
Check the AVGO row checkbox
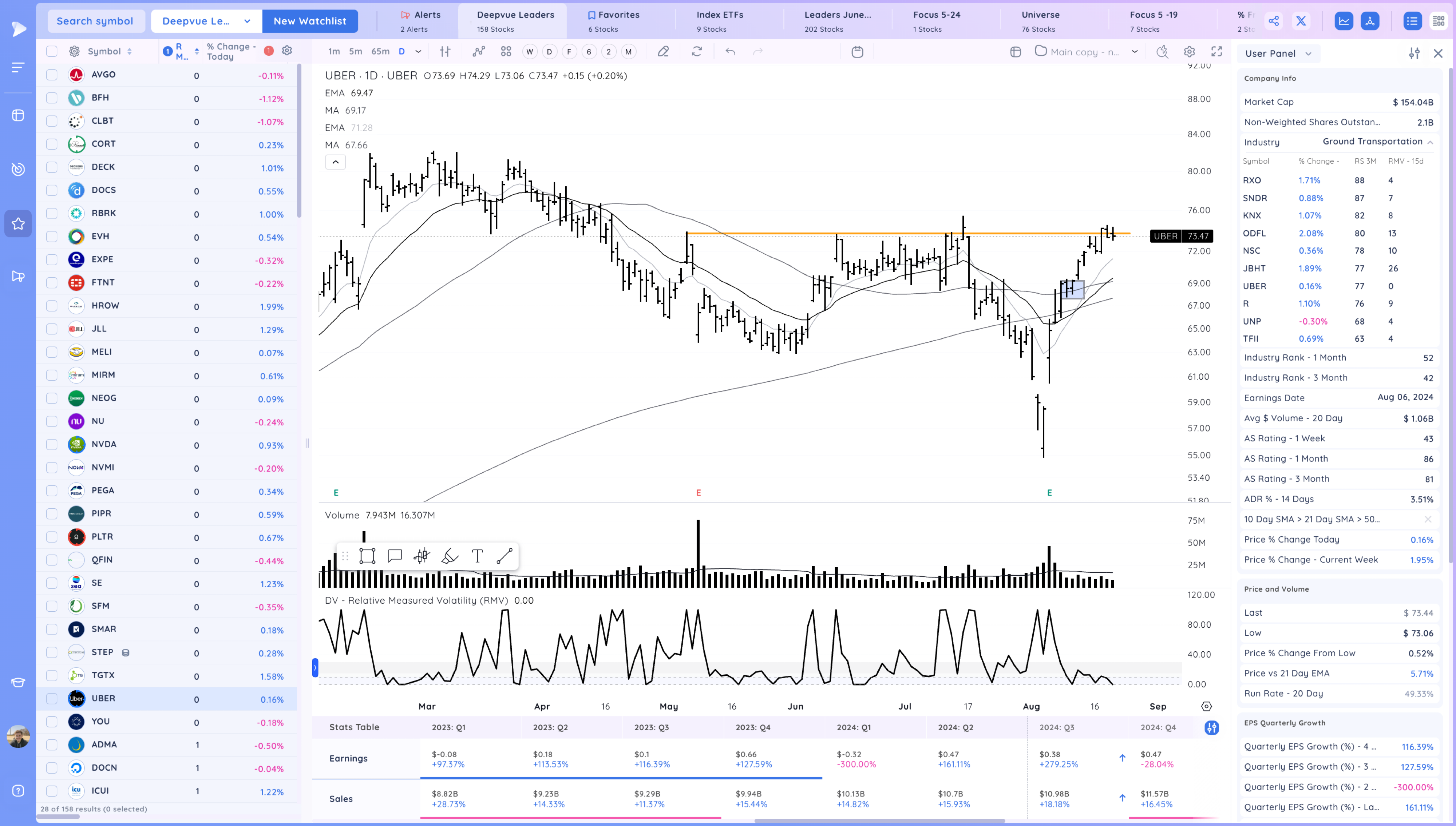click(x=52, y=75)
